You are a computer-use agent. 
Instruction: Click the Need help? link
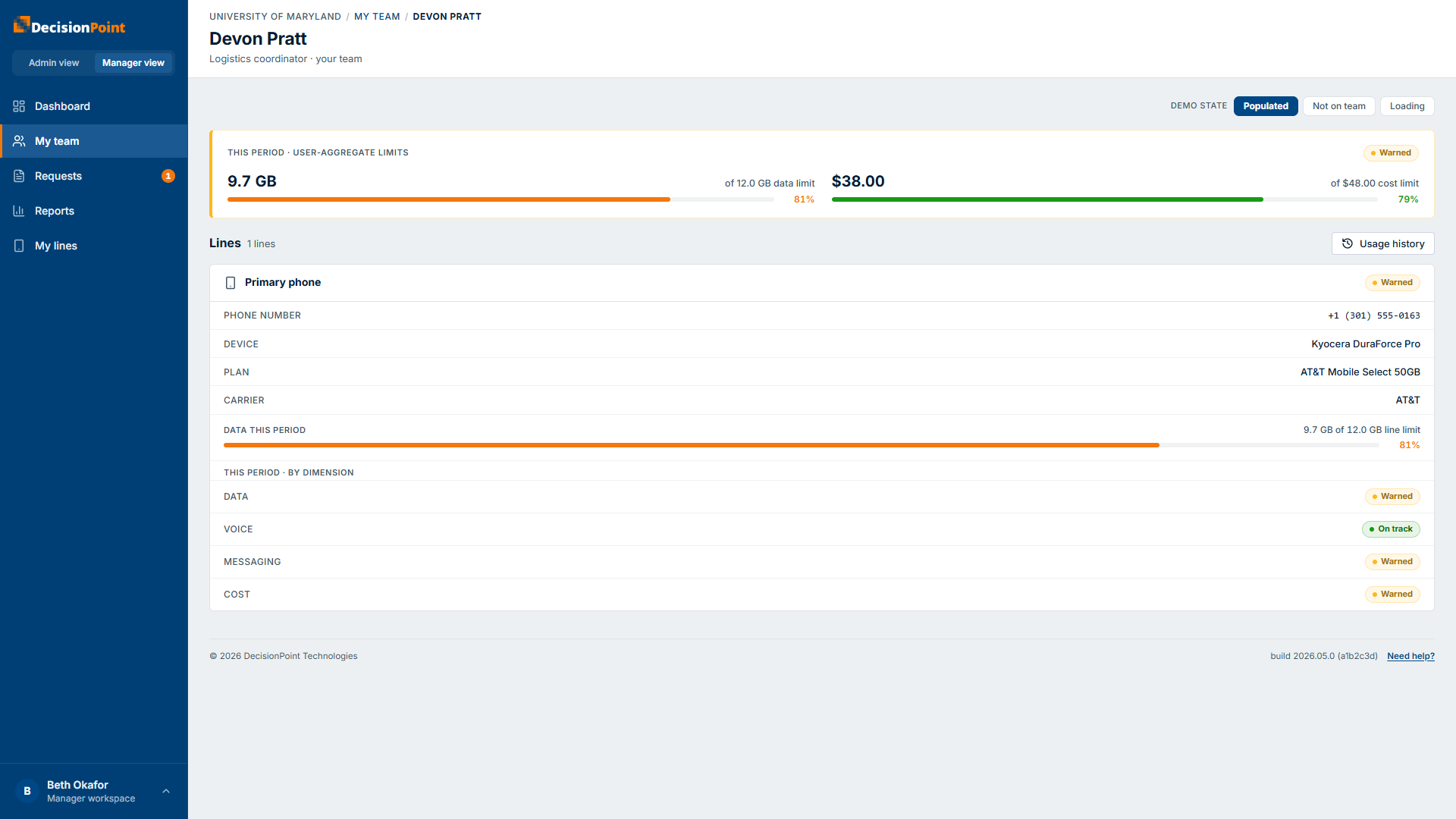1410,656
